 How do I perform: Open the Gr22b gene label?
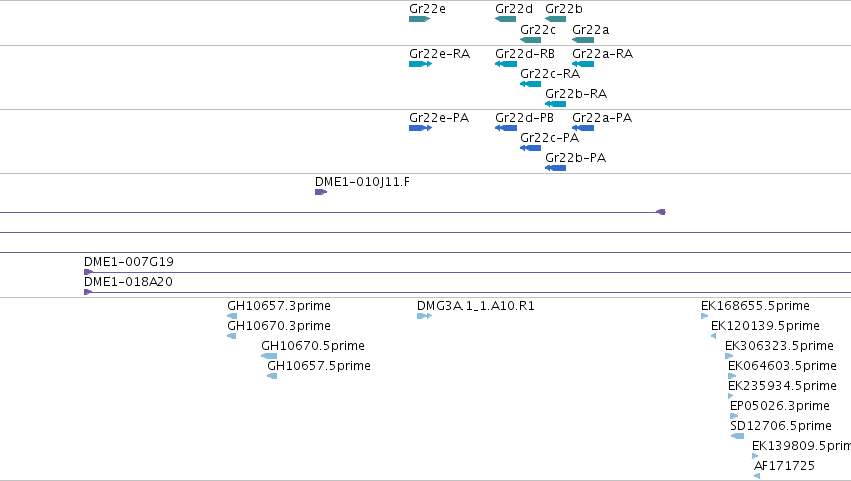(x=563, y=9)
